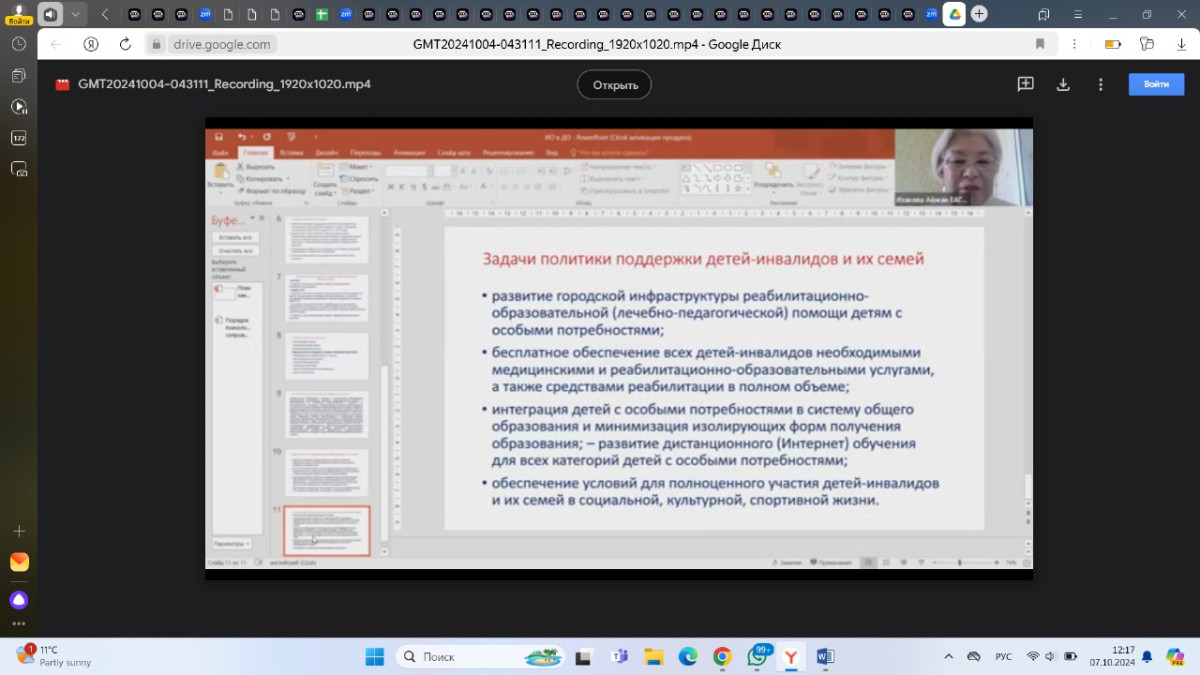Download the recording with the download icon

click(1063, 85)
